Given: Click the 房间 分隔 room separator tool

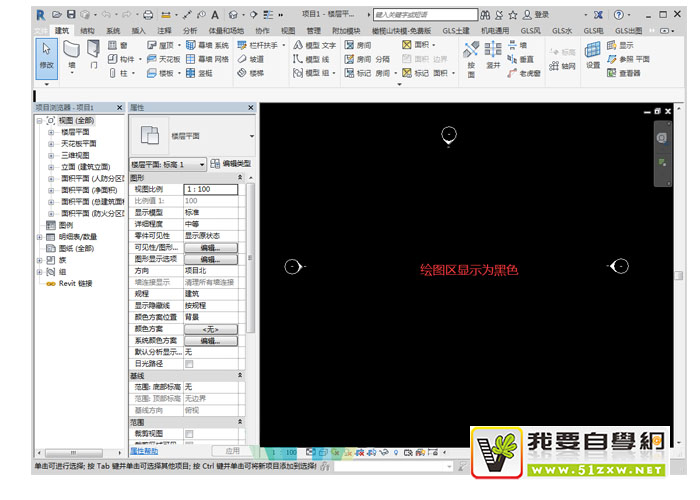Looking at the screenshot, I should point(367,59).
